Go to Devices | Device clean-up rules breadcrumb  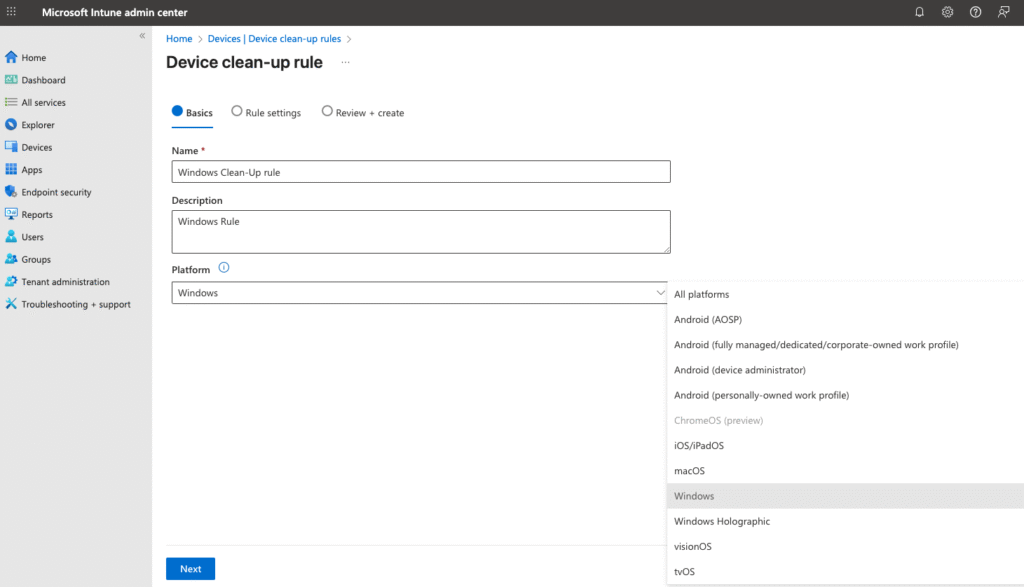coord(274,39)
